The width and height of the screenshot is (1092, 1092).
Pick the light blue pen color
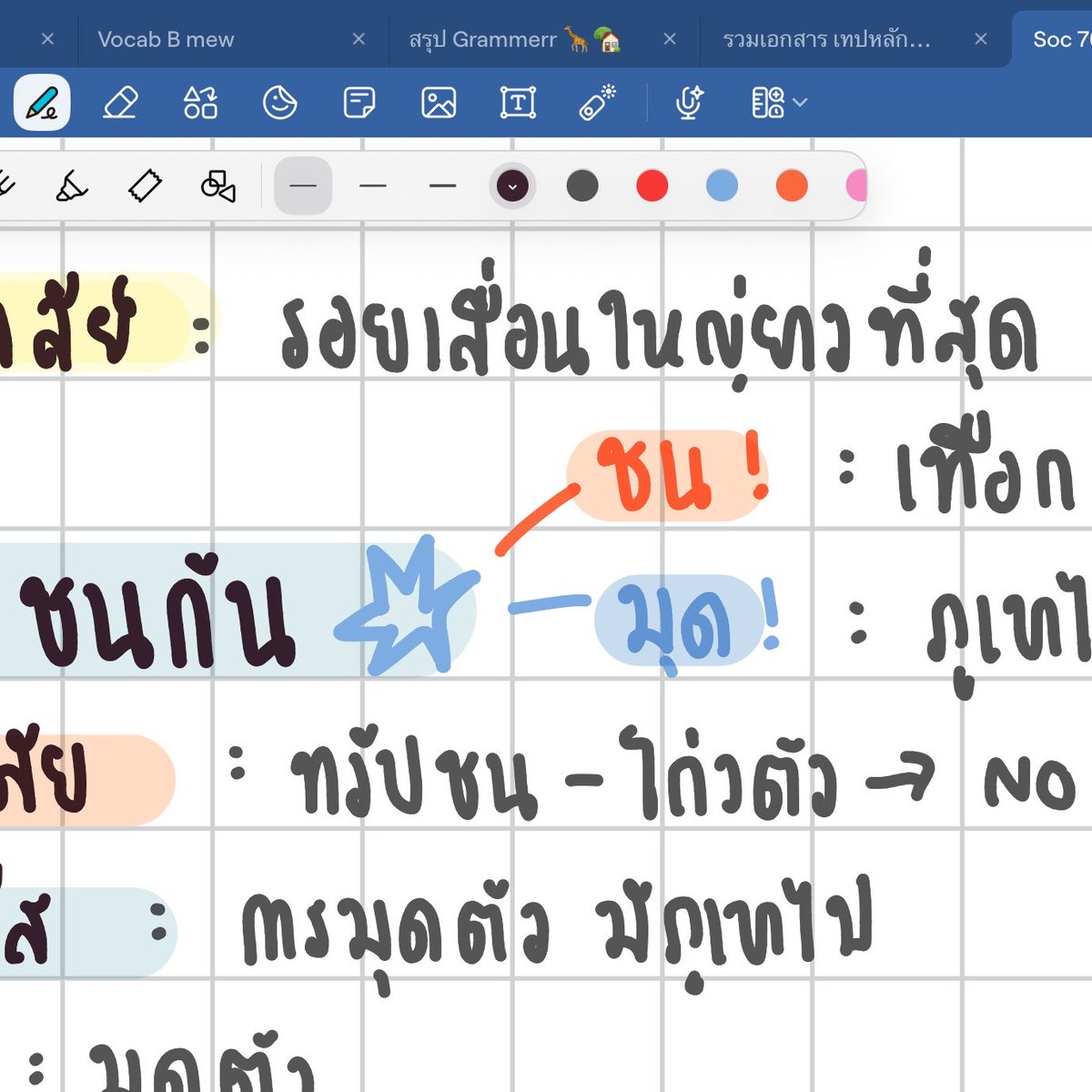click(x=723, y=186)
